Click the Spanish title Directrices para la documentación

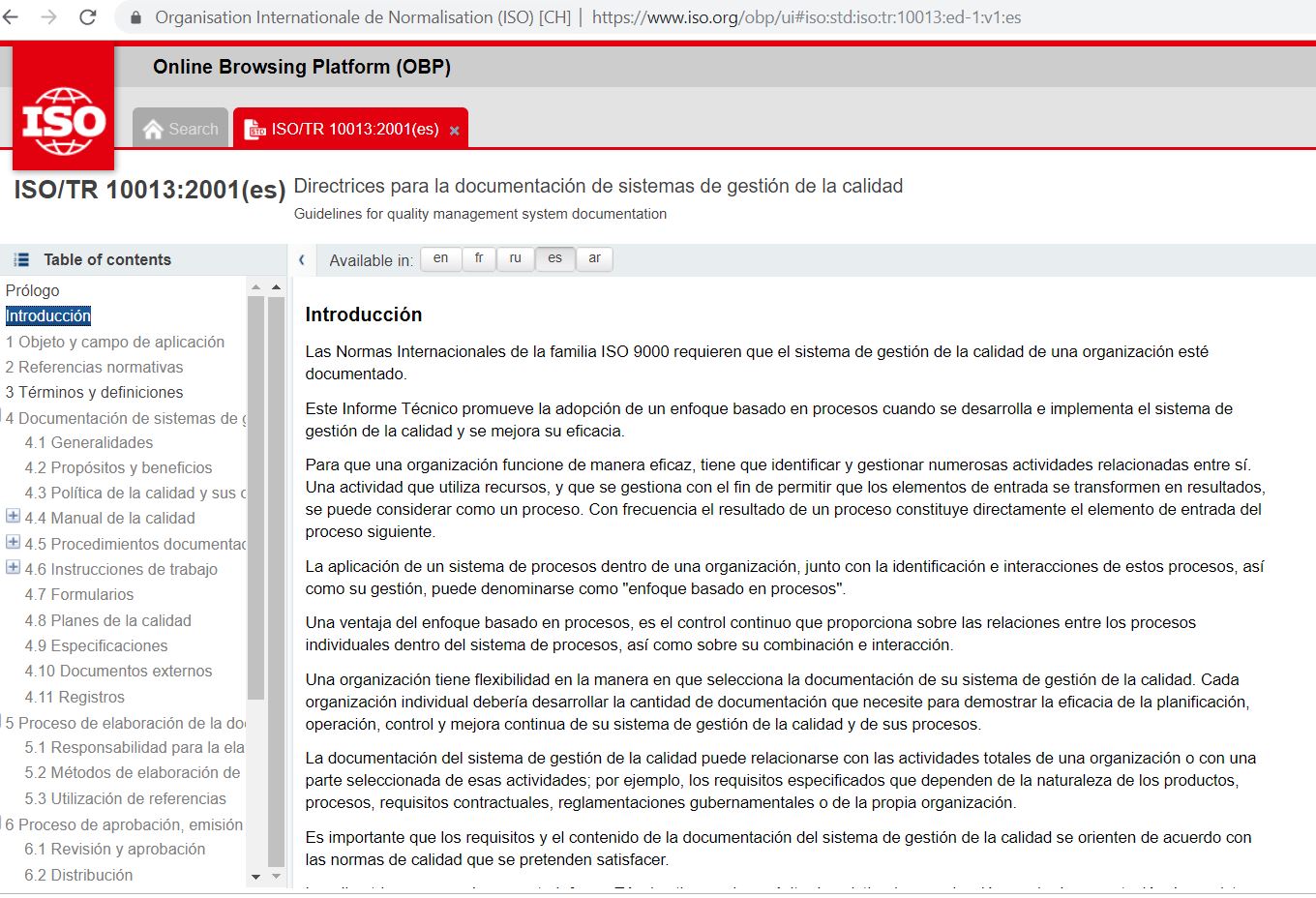click(598, 186)
